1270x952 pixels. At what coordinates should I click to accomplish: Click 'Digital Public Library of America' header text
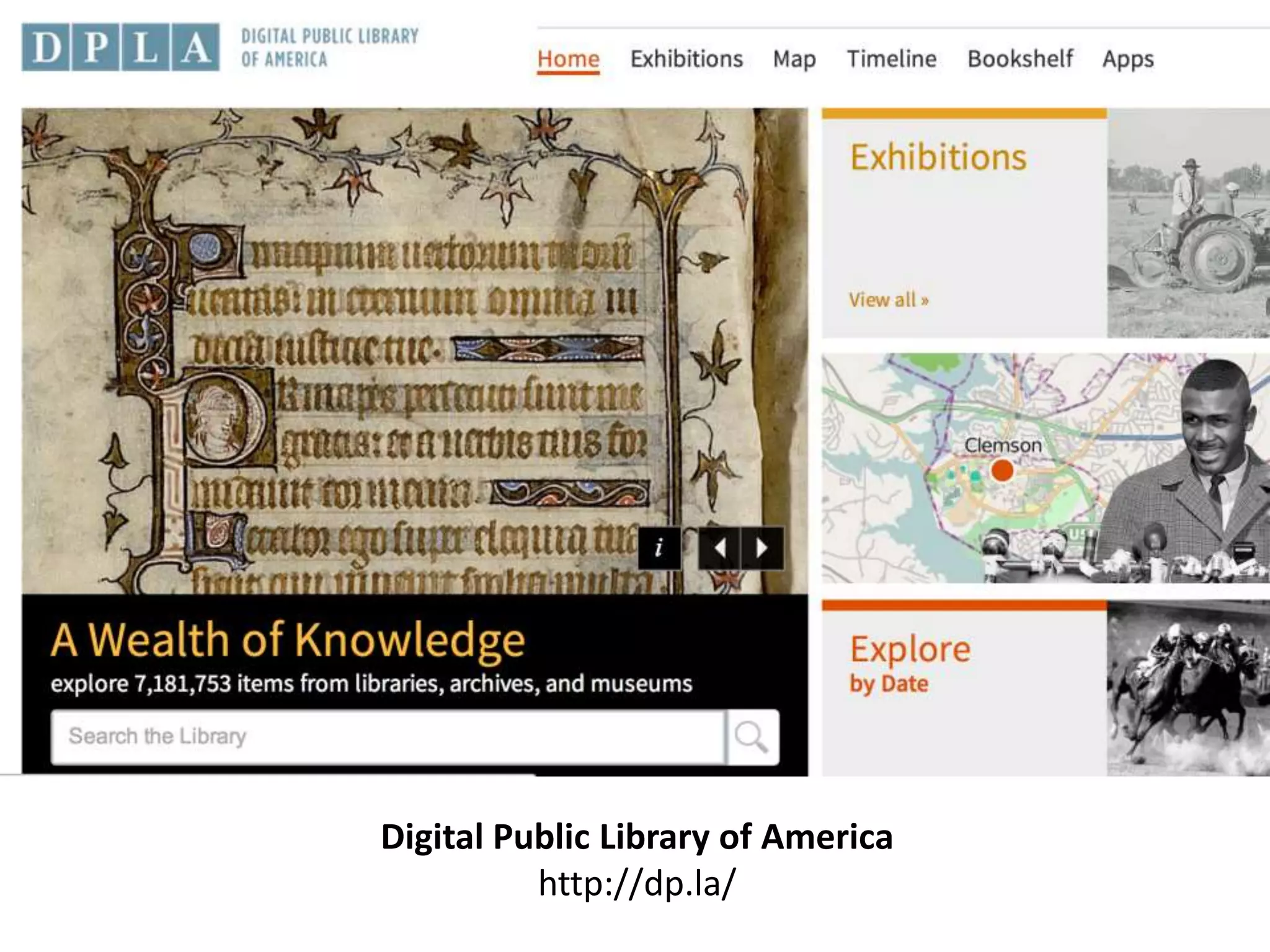coord(330,47)
